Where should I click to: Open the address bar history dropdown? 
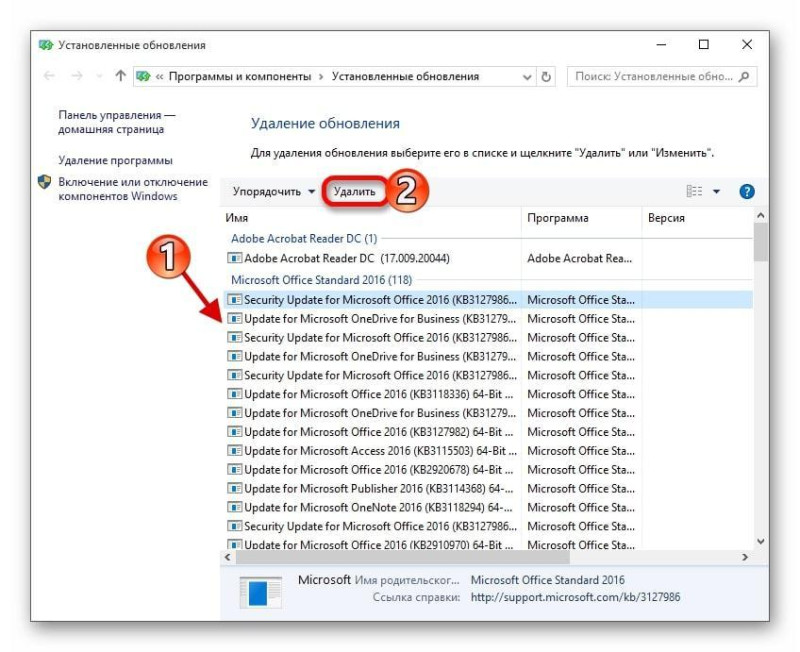pos(527,77)
